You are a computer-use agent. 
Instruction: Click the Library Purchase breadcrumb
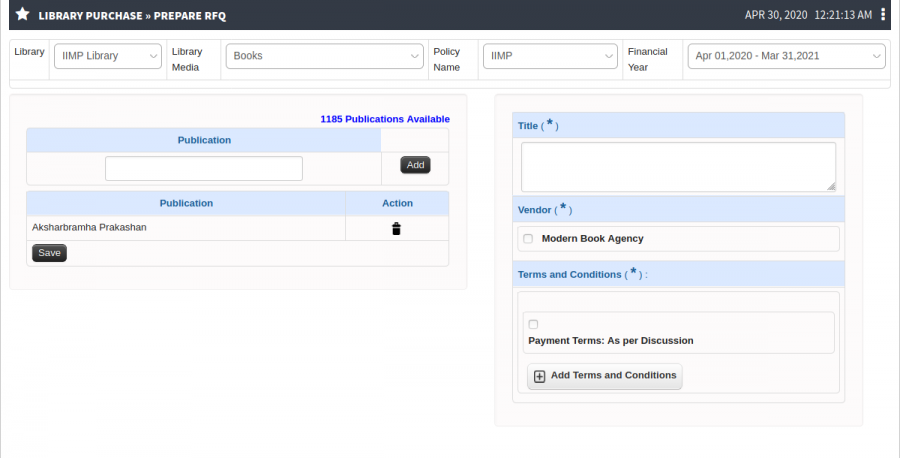[x=90, y=16]
